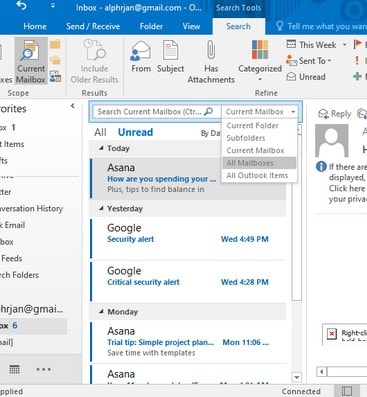Click the top small folder scope icon

[x=55, y=44]
